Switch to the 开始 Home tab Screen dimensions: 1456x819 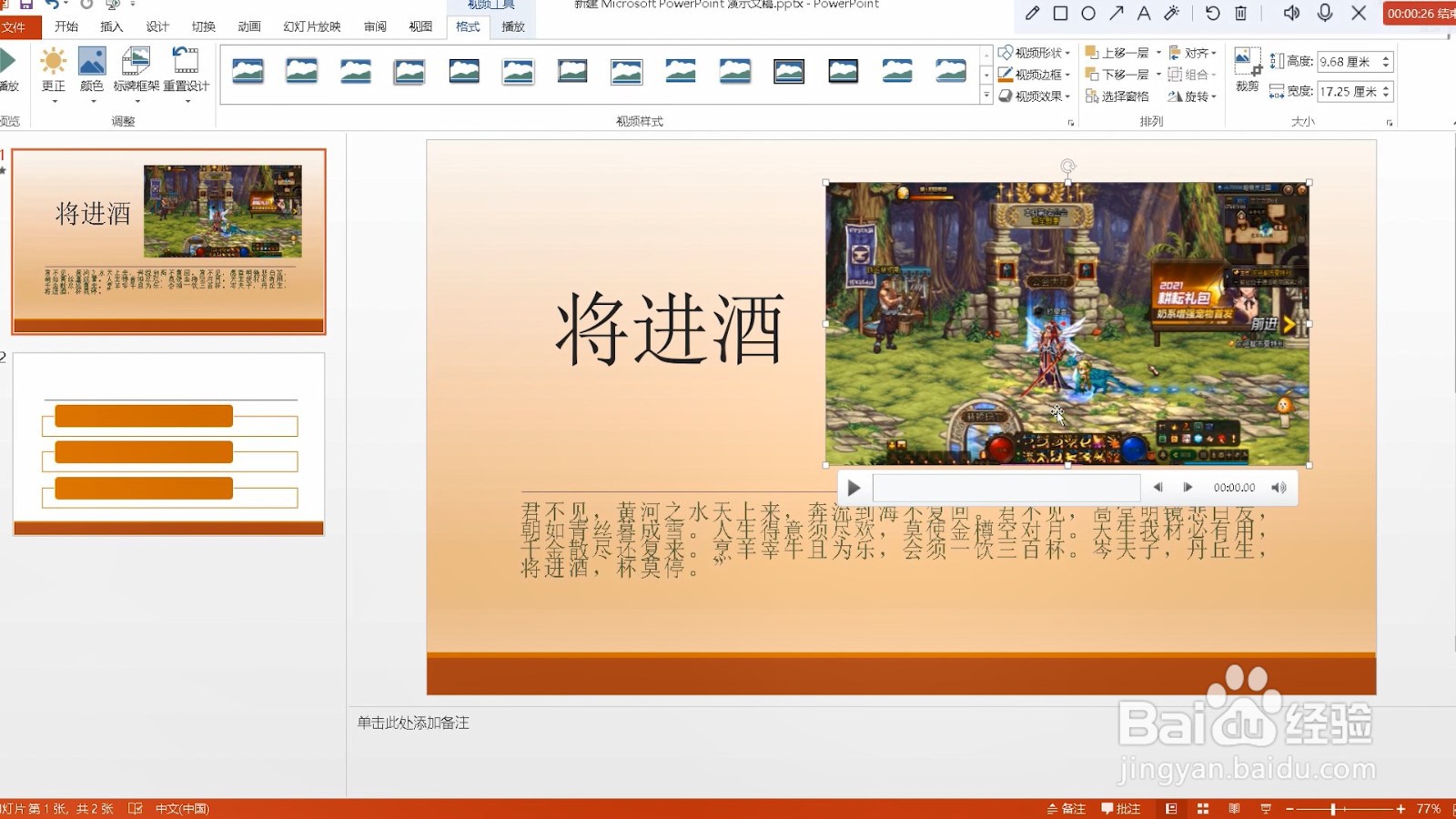click(x=66, y=27)
